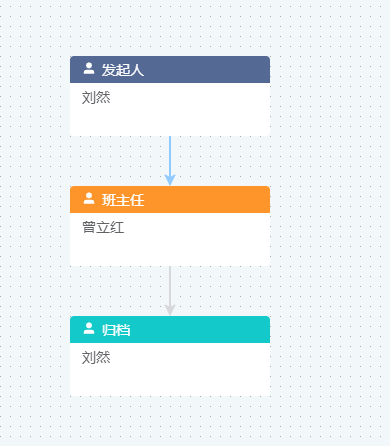Select the 发起人 node title text
This screenshot has height=446, width=390.
point(123,70)
